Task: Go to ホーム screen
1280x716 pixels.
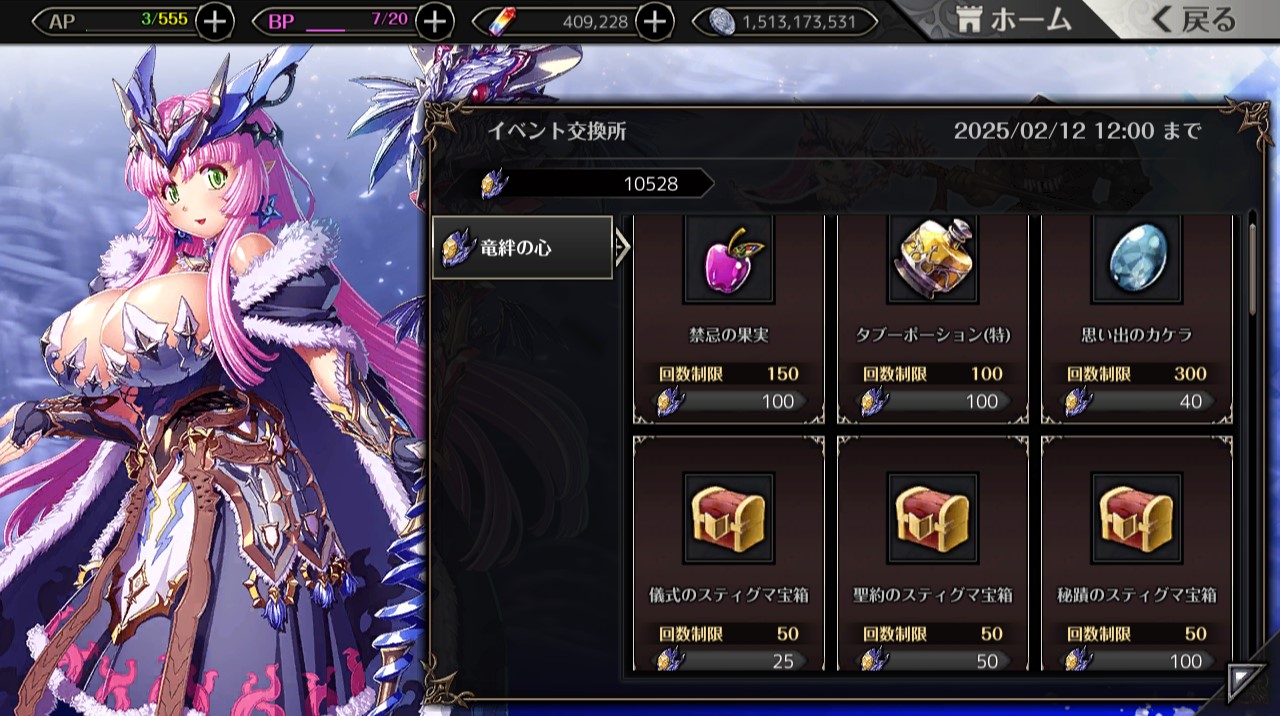Action: click(x=1014, y=20)
